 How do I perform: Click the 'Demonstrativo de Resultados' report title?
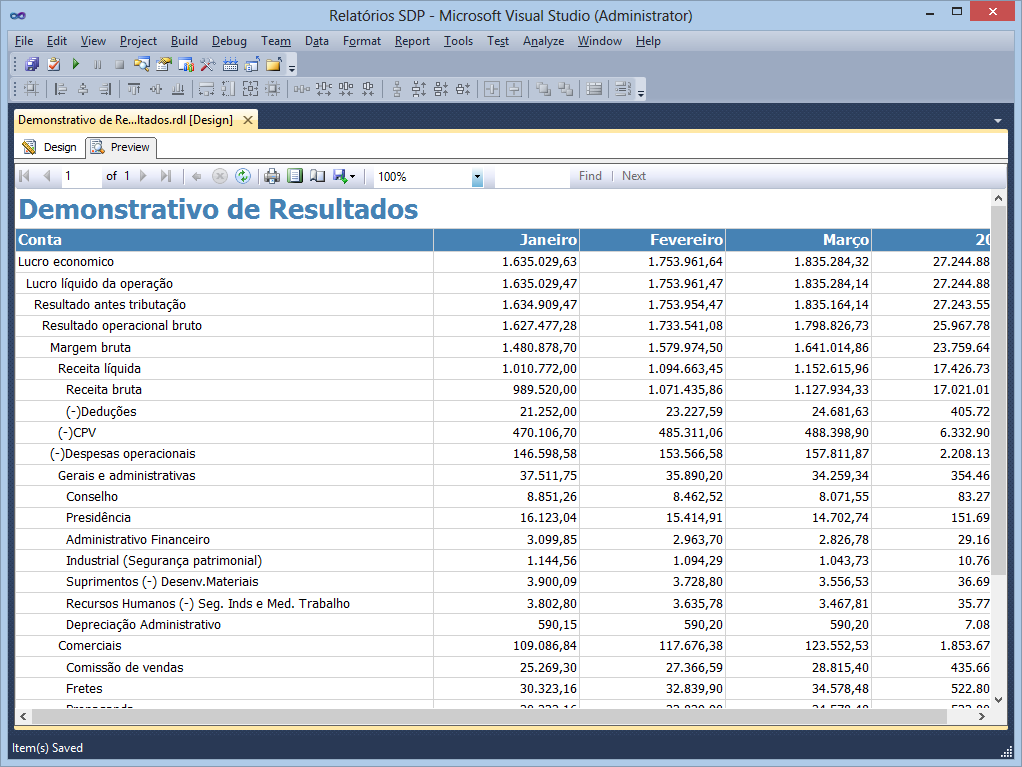click(x=218, y=209)
